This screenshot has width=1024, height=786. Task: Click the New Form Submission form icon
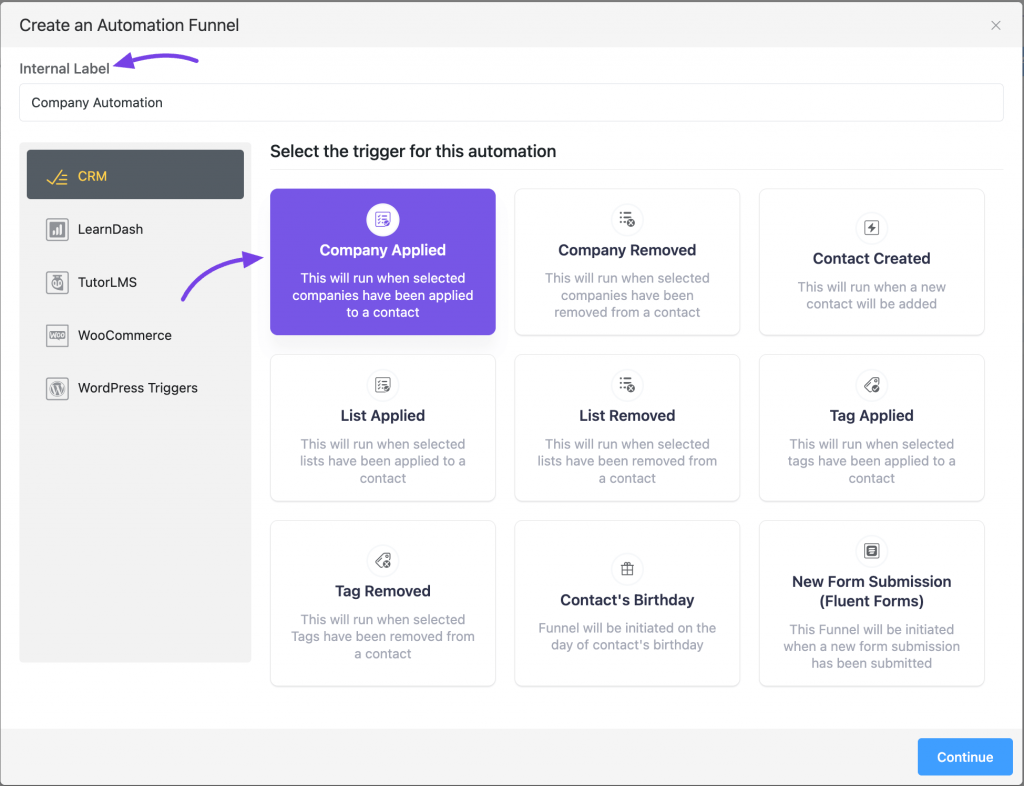coord(871,551)
